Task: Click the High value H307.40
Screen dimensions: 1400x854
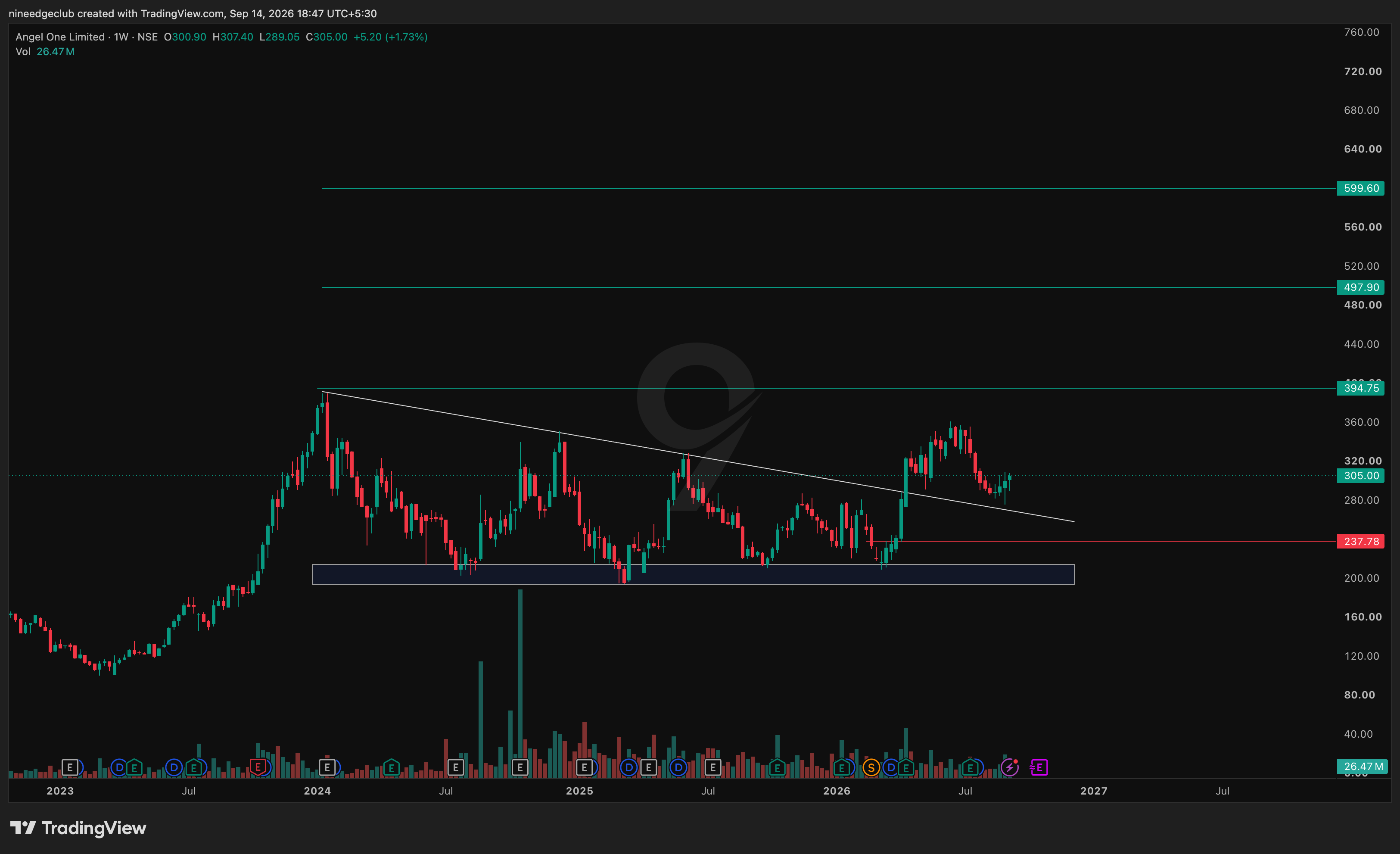Action: tap(233, 37)
